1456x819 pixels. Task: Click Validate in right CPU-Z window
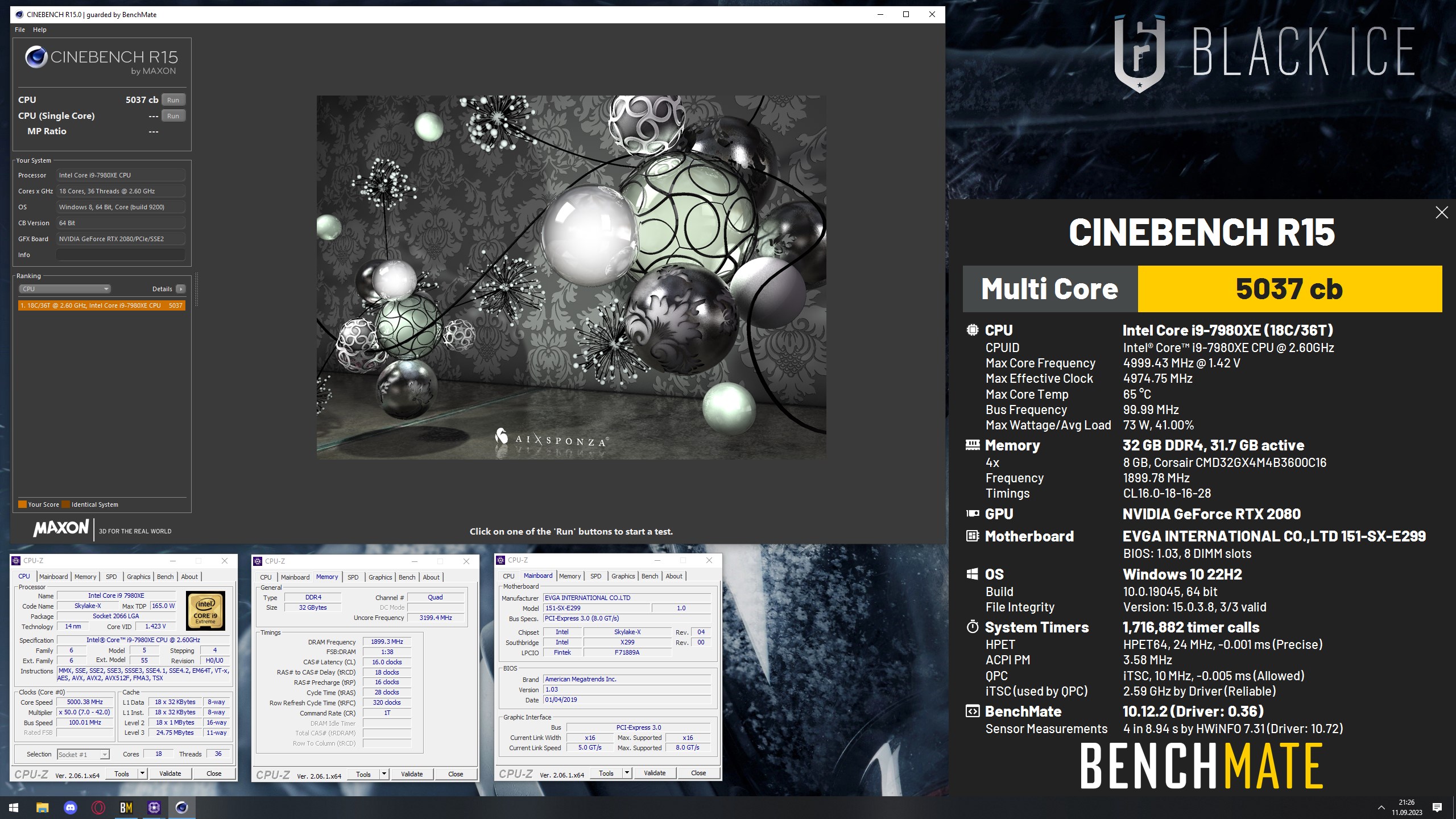[655, 773]
